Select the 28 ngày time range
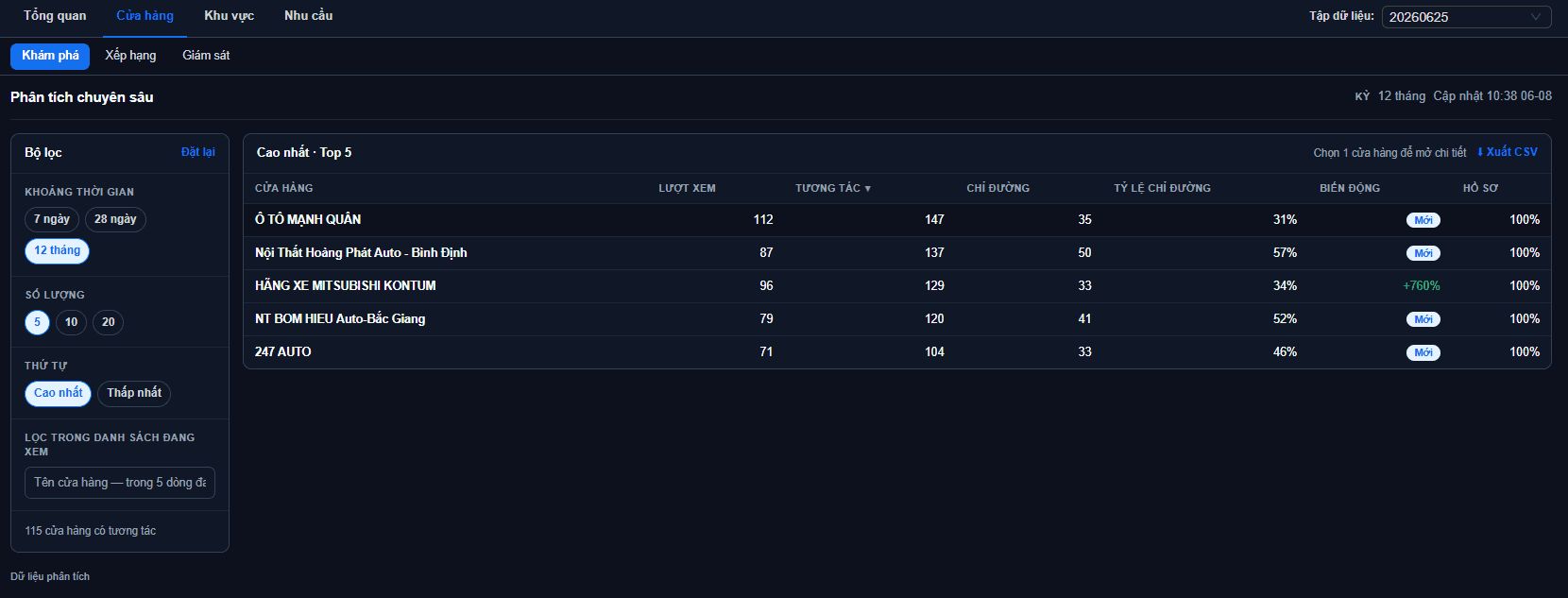The width and height of the screenshot is (1568, 598). (x=115, y=219)
